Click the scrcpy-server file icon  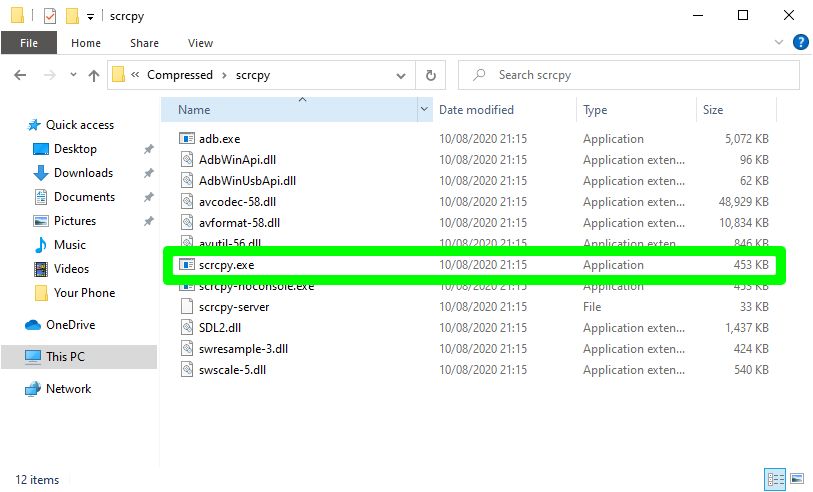point(187,307)
